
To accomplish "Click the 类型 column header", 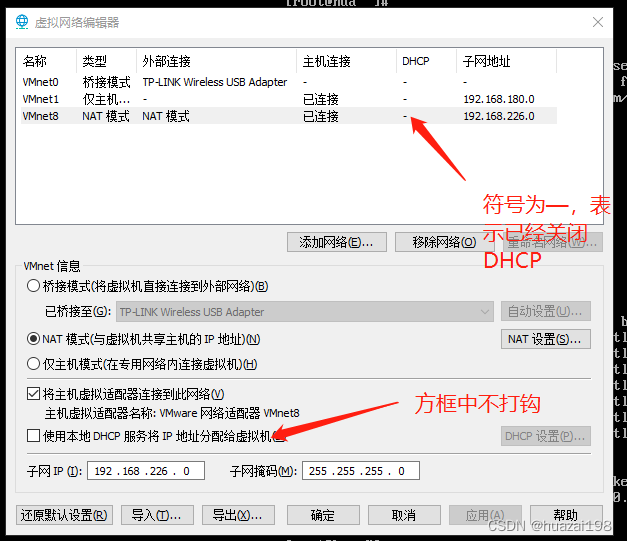I will (x=106, y=61).
